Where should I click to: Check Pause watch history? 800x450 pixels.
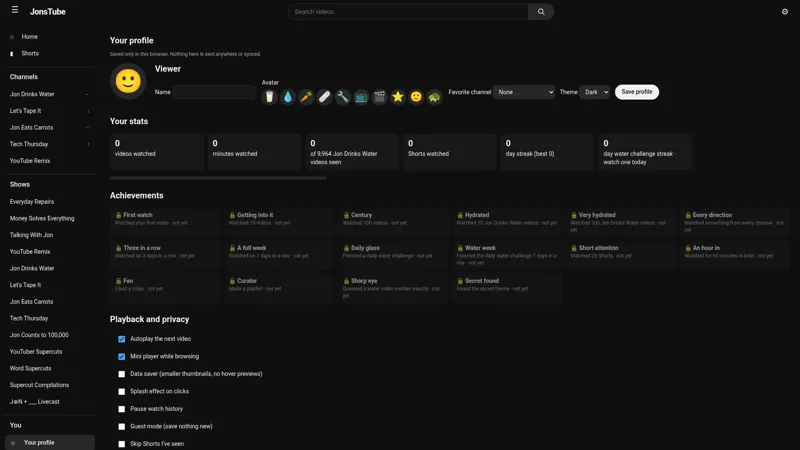point(121,409)
